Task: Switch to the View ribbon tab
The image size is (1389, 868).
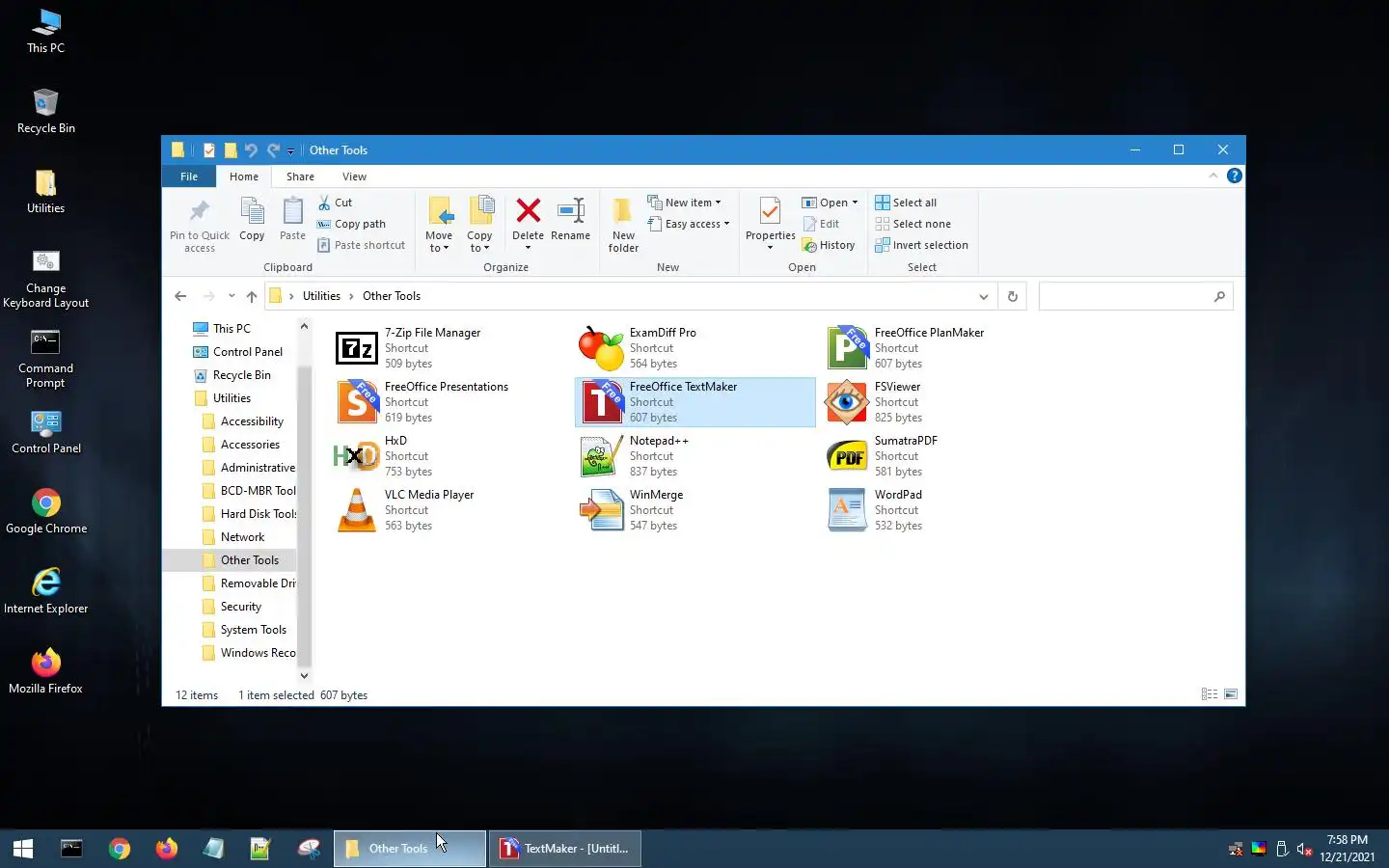Action: coord(354,176)
